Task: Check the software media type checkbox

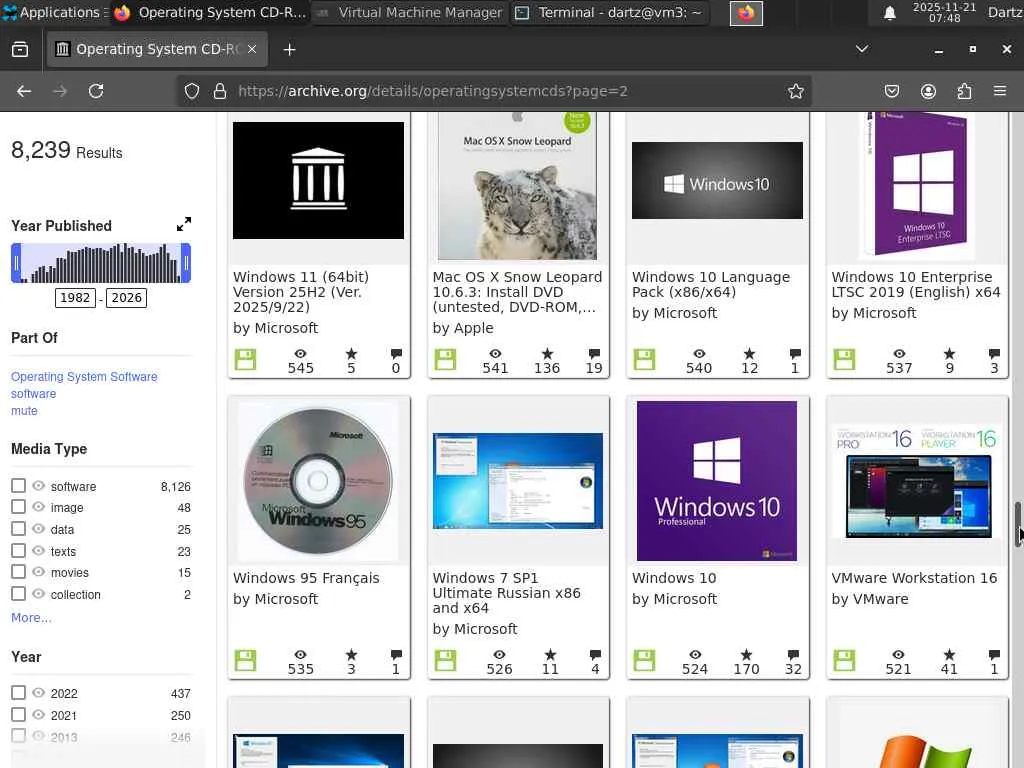Action: (18, 486)
